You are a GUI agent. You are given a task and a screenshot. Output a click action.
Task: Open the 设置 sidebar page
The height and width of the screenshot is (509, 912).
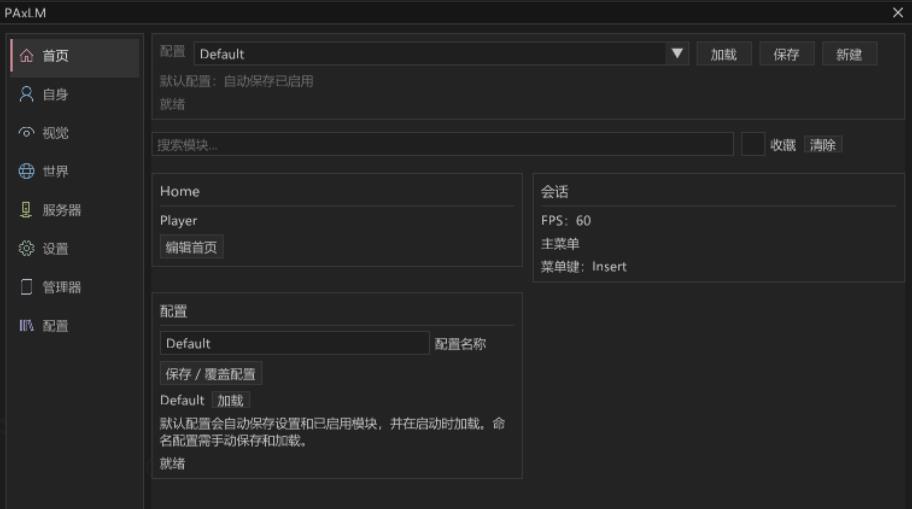pos(75,248)
